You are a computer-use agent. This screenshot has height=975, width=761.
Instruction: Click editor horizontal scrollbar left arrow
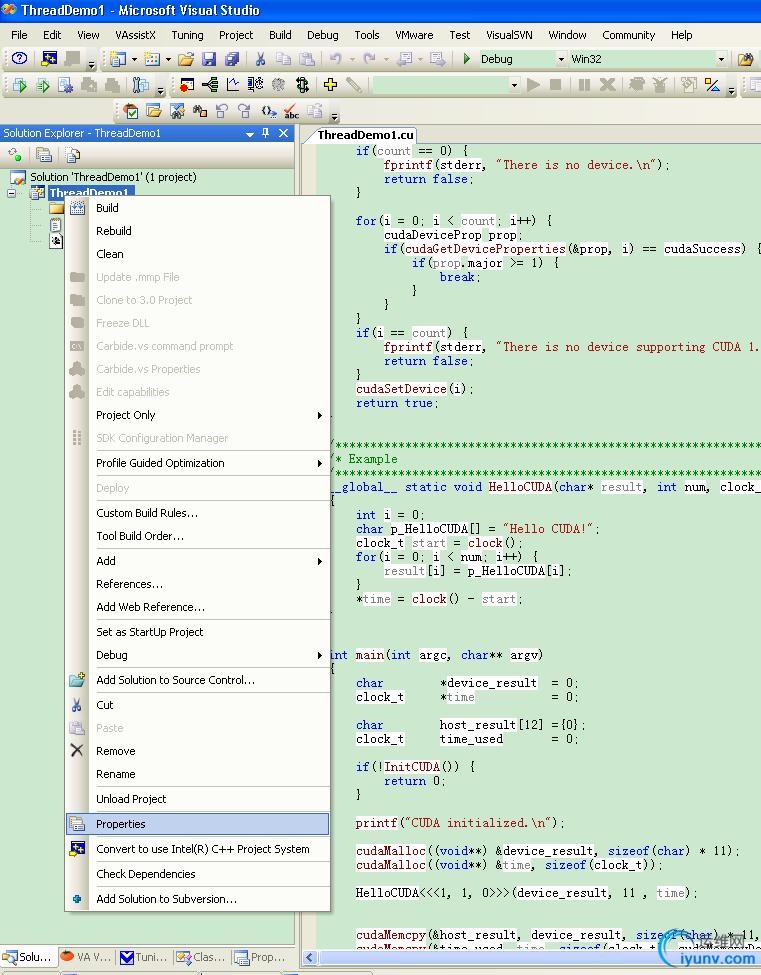pyautogui.click(x=309, y=958)
